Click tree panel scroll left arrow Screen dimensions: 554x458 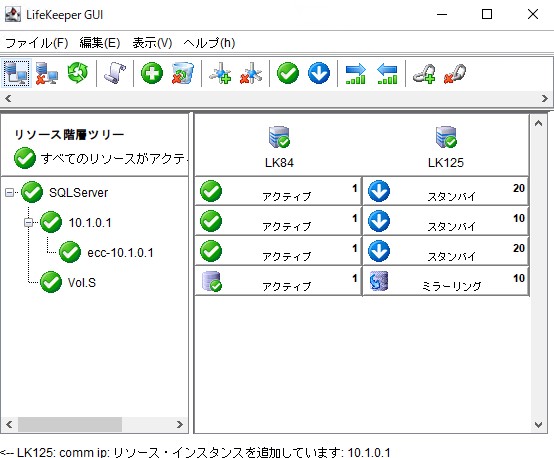pyautogui.click(x=9, y=424)
